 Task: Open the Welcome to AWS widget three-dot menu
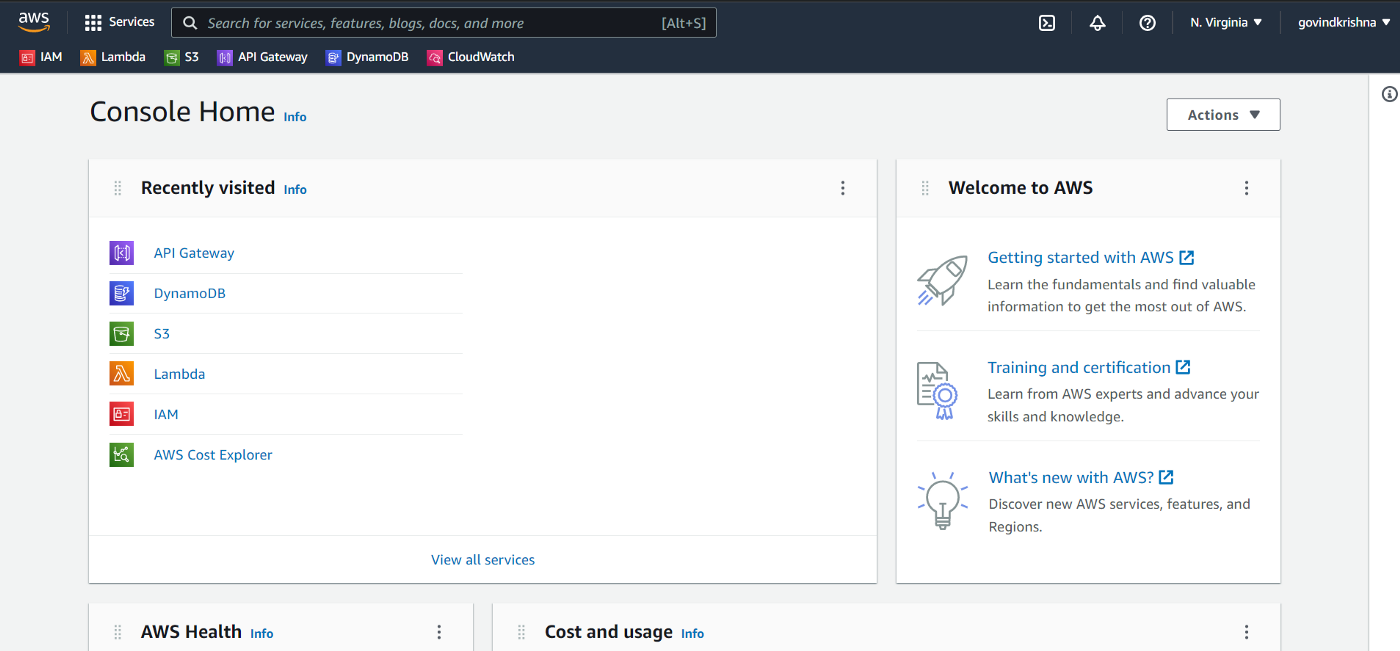(1246, 187)
